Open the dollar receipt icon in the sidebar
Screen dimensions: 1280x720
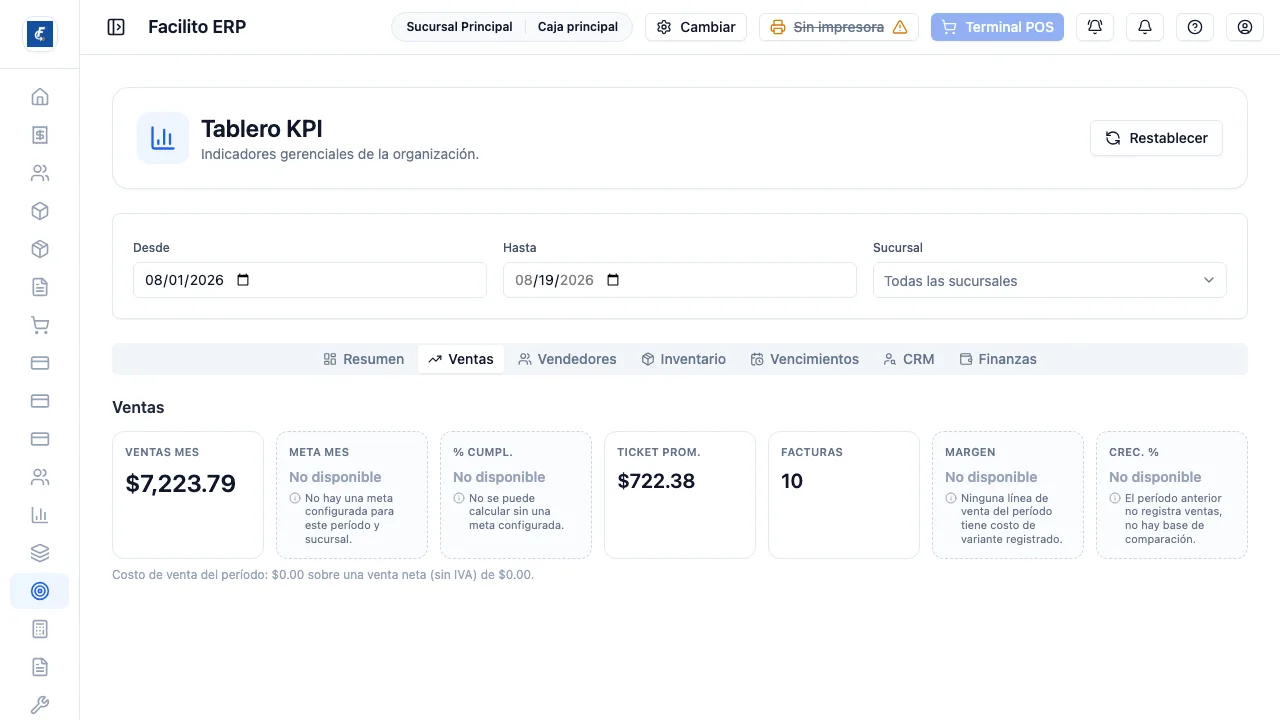coord(40,135)
